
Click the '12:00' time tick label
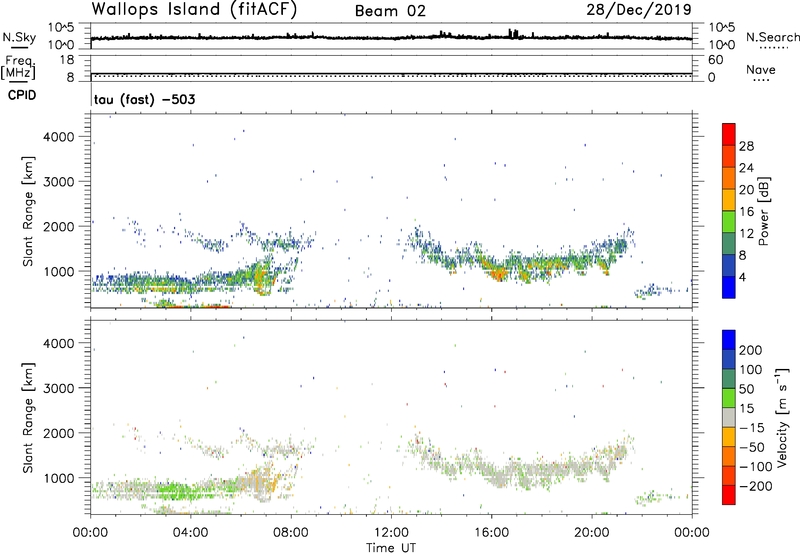click(391, 533)
